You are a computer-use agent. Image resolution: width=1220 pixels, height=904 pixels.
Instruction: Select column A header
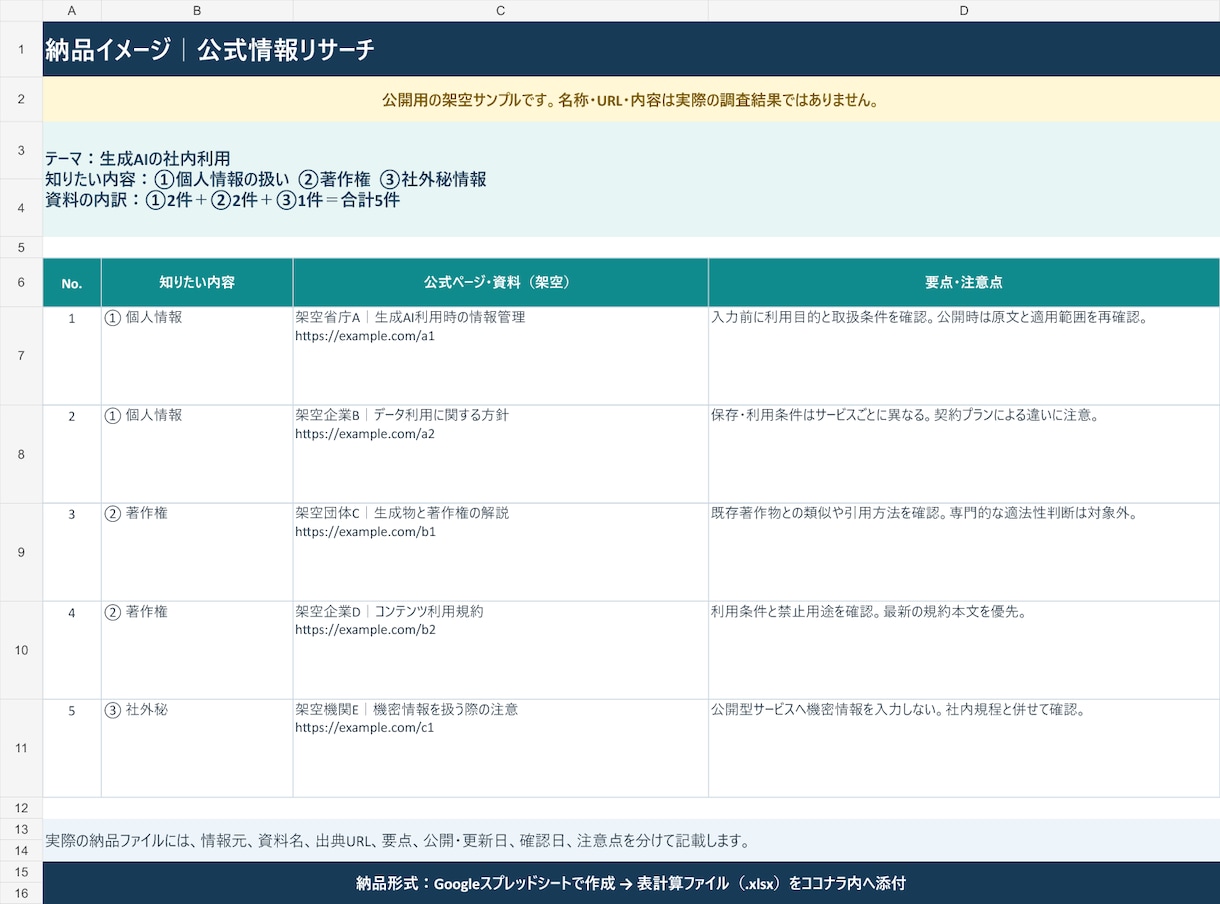pos(72,10)
